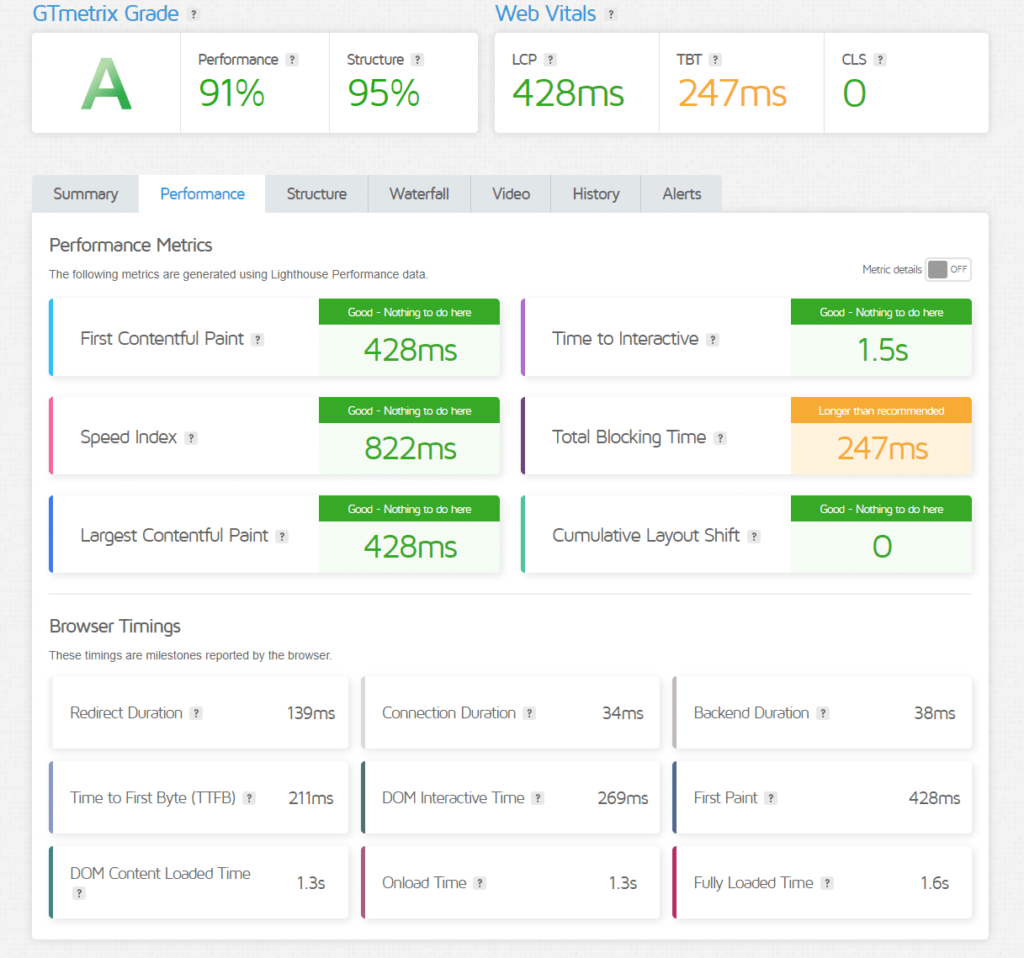Open help tooltip for Performance score
Image resolution: width=1024 pixels, height=958 pixels.
(292, 59)
